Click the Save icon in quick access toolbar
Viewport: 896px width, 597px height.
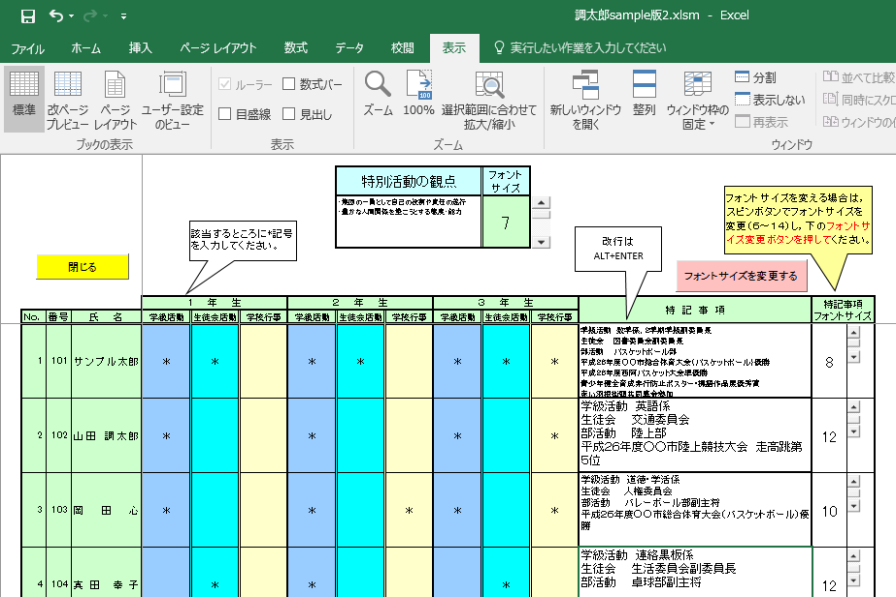(x=27, y=16)
